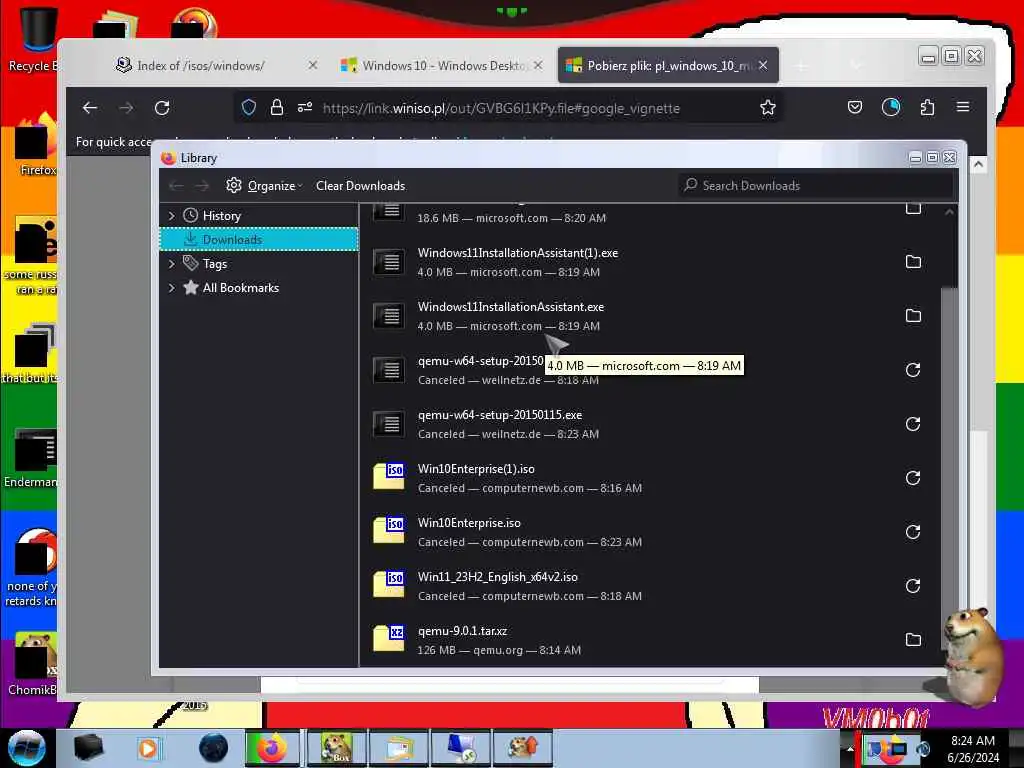Select qemu-w64-setup-20150115.exe file name
This screenshot has height=768, width=1024.
(x=500, y=415)
